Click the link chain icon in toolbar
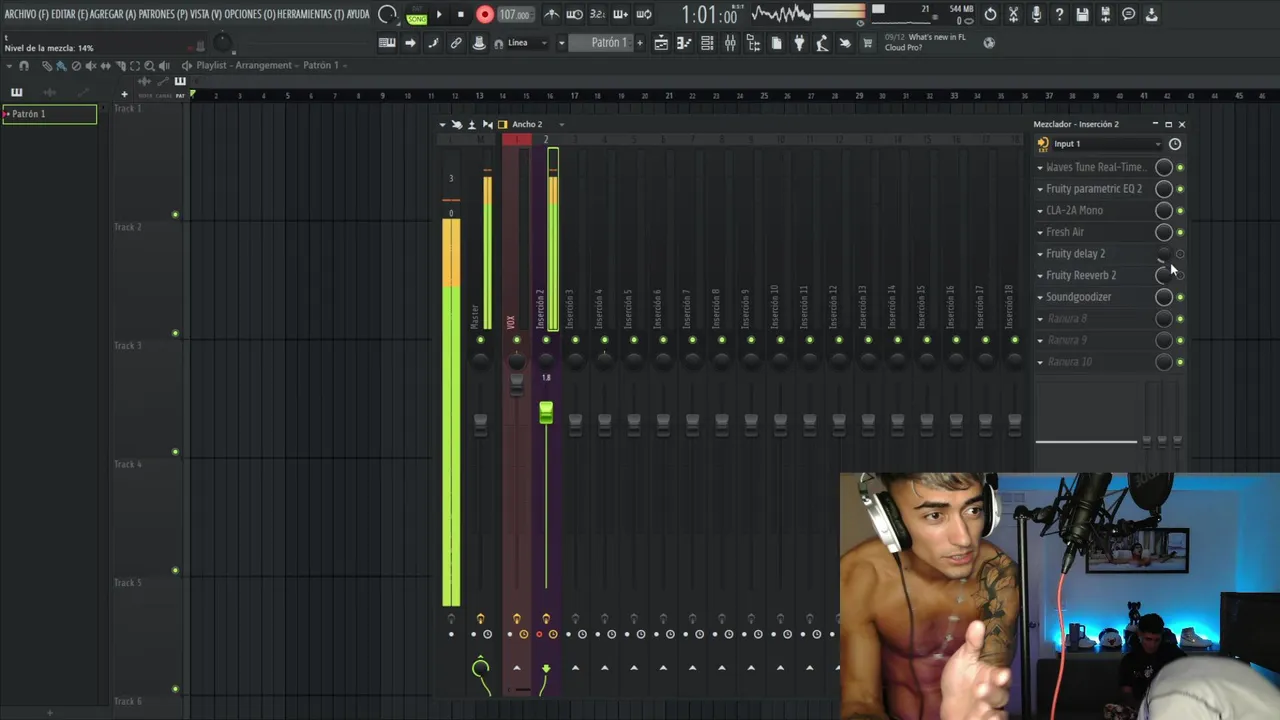Image resolution: width=1280 pixels, height=720 pixels. (456, 43)
